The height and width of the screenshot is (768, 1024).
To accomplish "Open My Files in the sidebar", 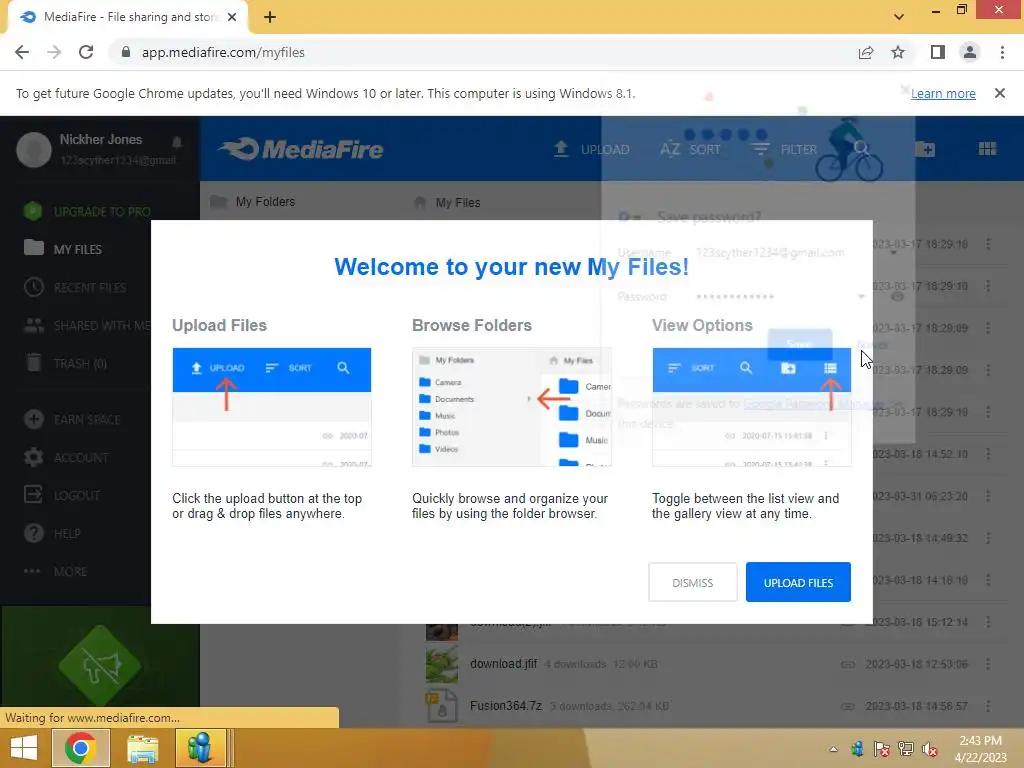I will pos(63,249).
